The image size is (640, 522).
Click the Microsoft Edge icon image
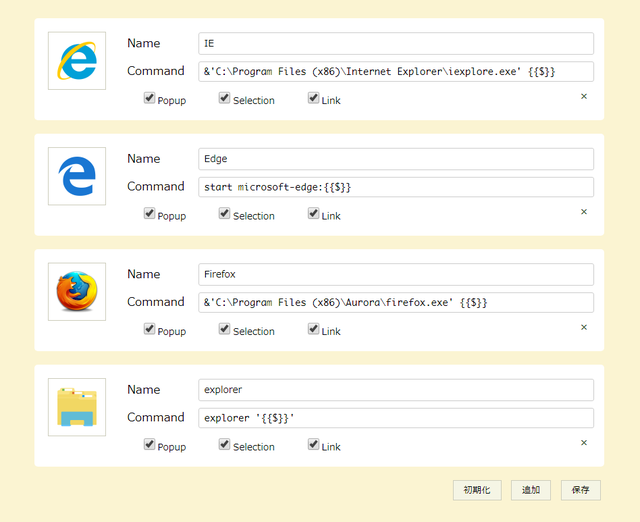77,176
